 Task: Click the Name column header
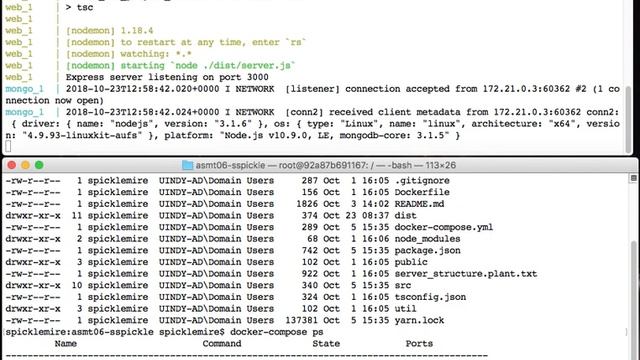point(66,343)
